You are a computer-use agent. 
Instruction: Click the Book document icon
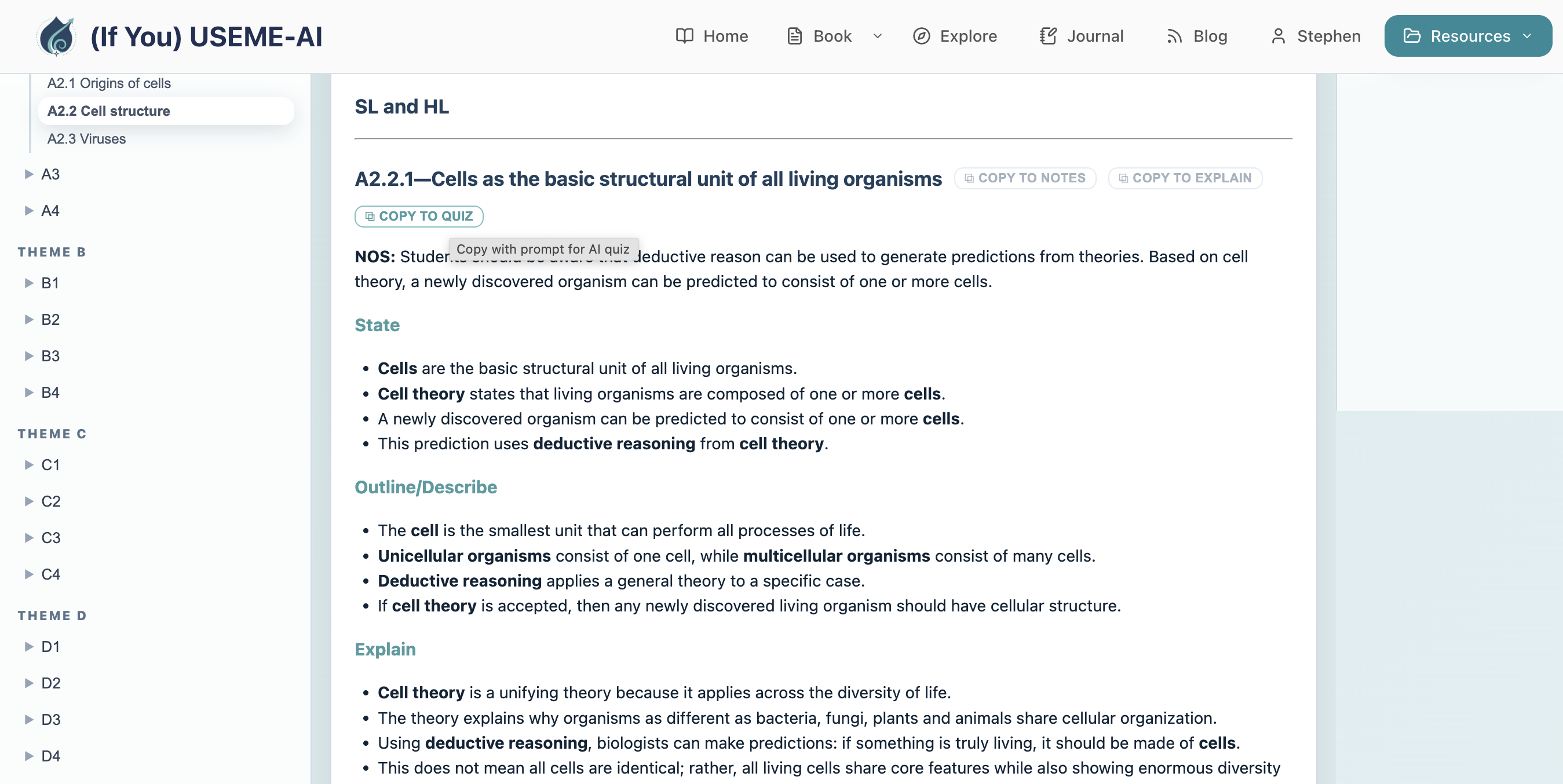tap(794, 36)
